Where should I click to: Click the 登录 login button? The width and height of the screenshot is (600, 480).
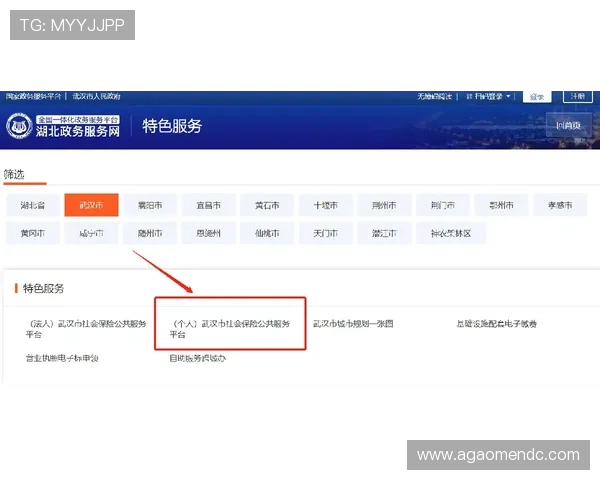point(537,96)
